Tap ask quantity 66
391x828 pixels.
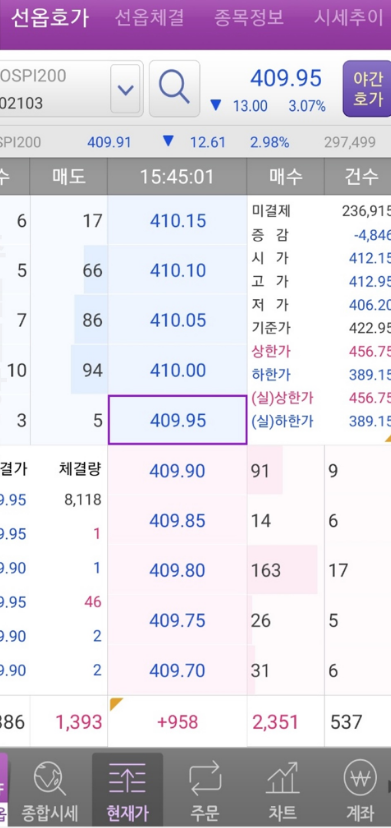click(92, 270)
